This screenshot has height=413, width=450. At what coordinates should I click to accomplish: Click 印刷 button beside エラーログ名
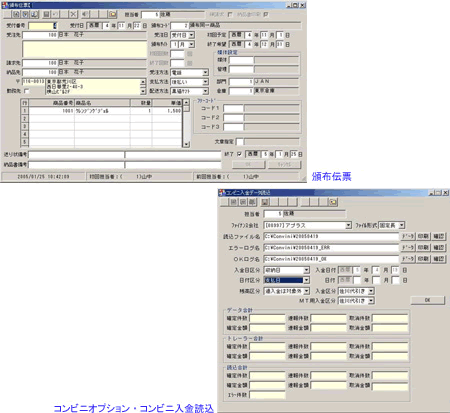pyautogui.click(x=423, y=248)
